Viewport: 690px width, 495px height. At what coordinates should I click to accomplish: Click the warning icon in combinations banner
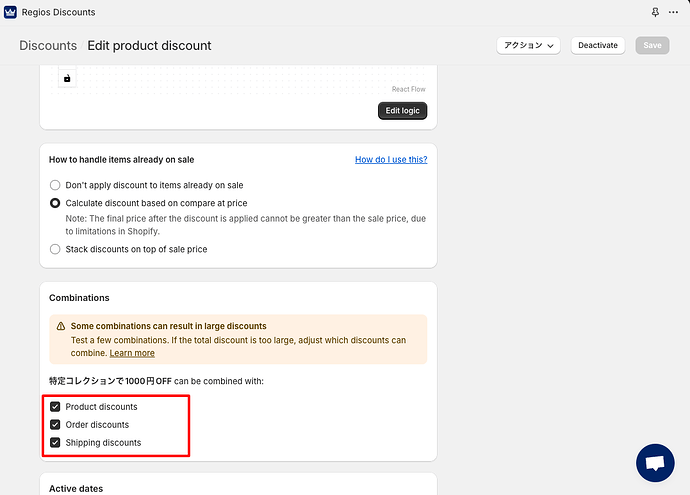(61, 326)
